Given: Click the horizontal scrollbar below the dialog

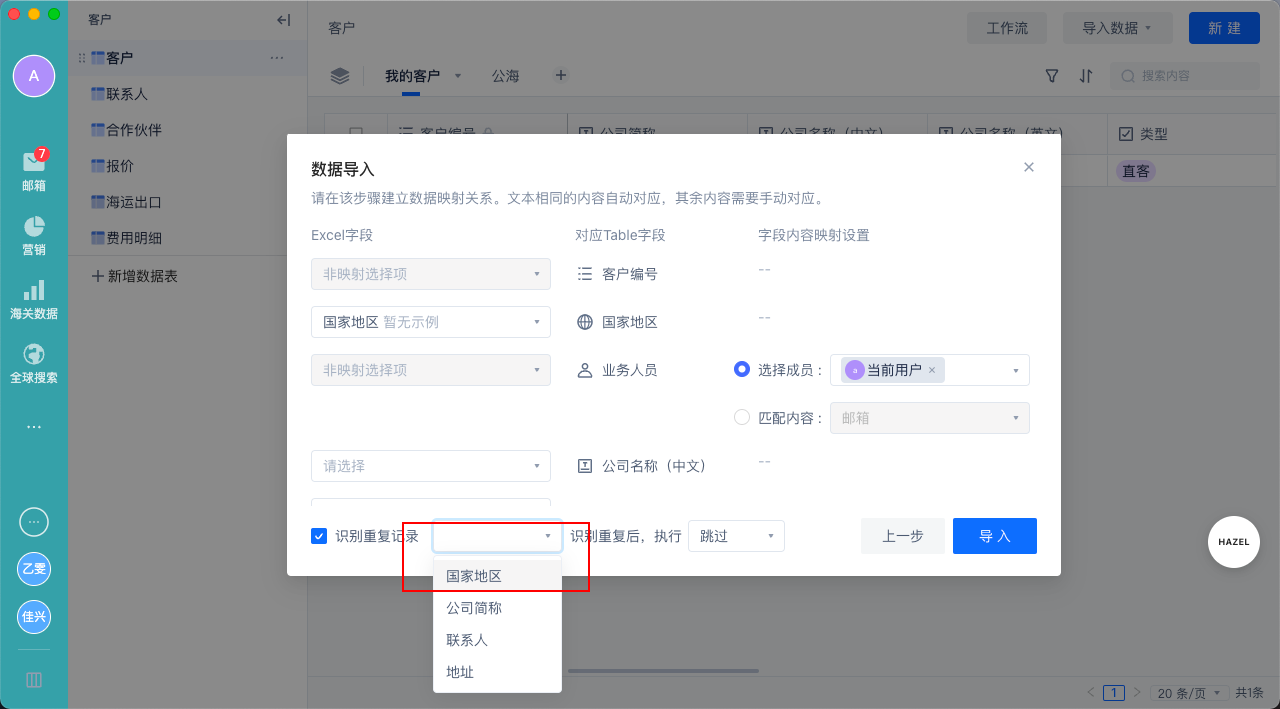Looking at the screenshot, I should pyautogui.click(x=663, y=671).
